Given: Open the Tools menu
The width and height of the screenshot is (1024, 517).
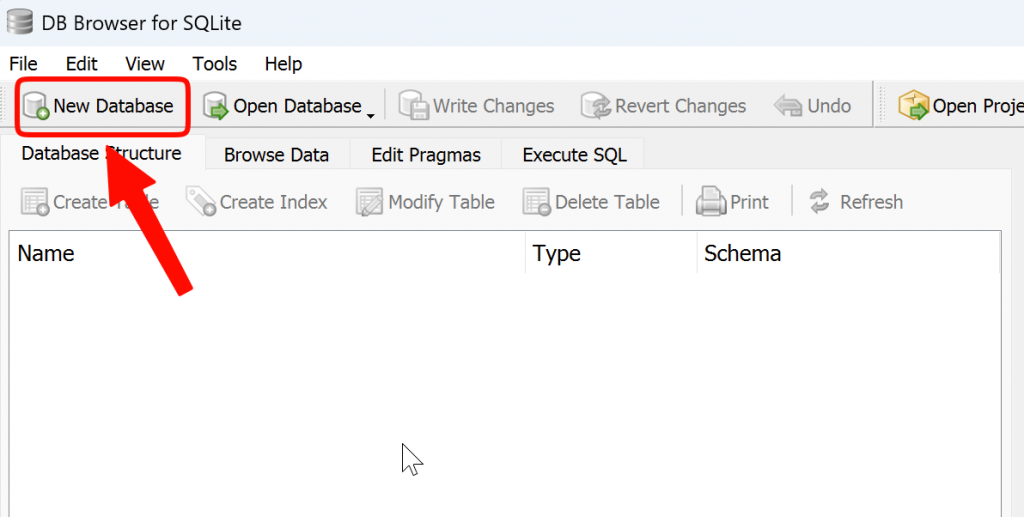Looking at the screenshot, I should point(215,64).
